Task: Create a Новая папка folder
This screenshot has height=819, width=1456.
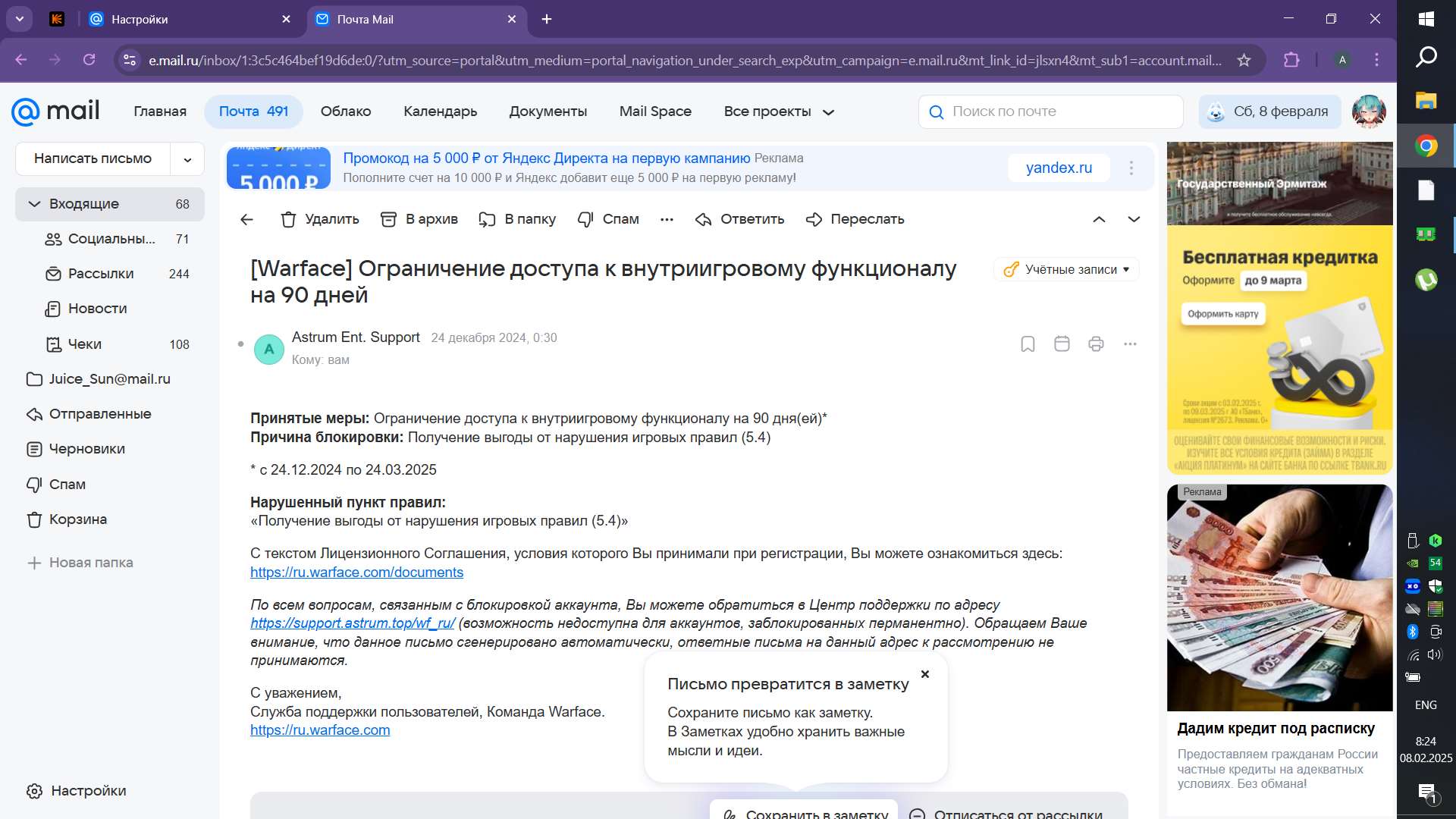Action: (80, 563)
